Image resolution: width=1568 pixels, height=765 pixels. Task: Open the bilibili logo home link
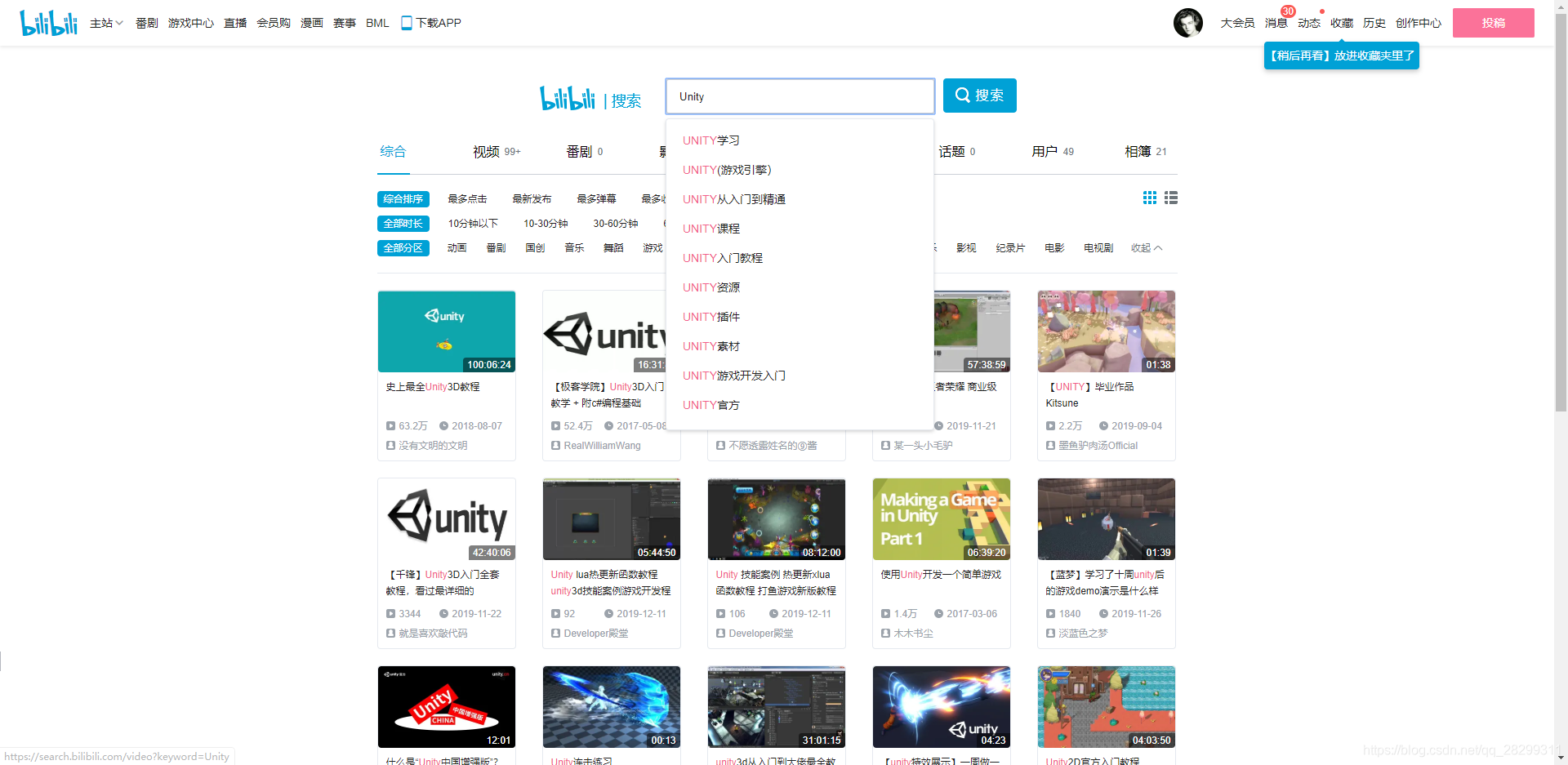[48, 23]
